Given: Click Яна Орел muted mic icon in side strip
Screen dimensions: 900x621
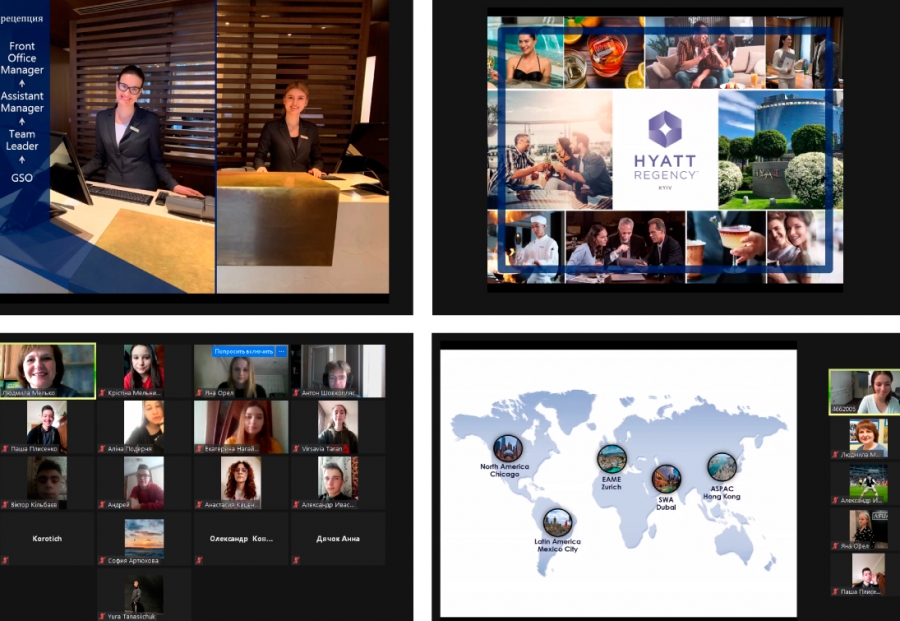Looking at the screenshot, I should (x=835, y=546).
